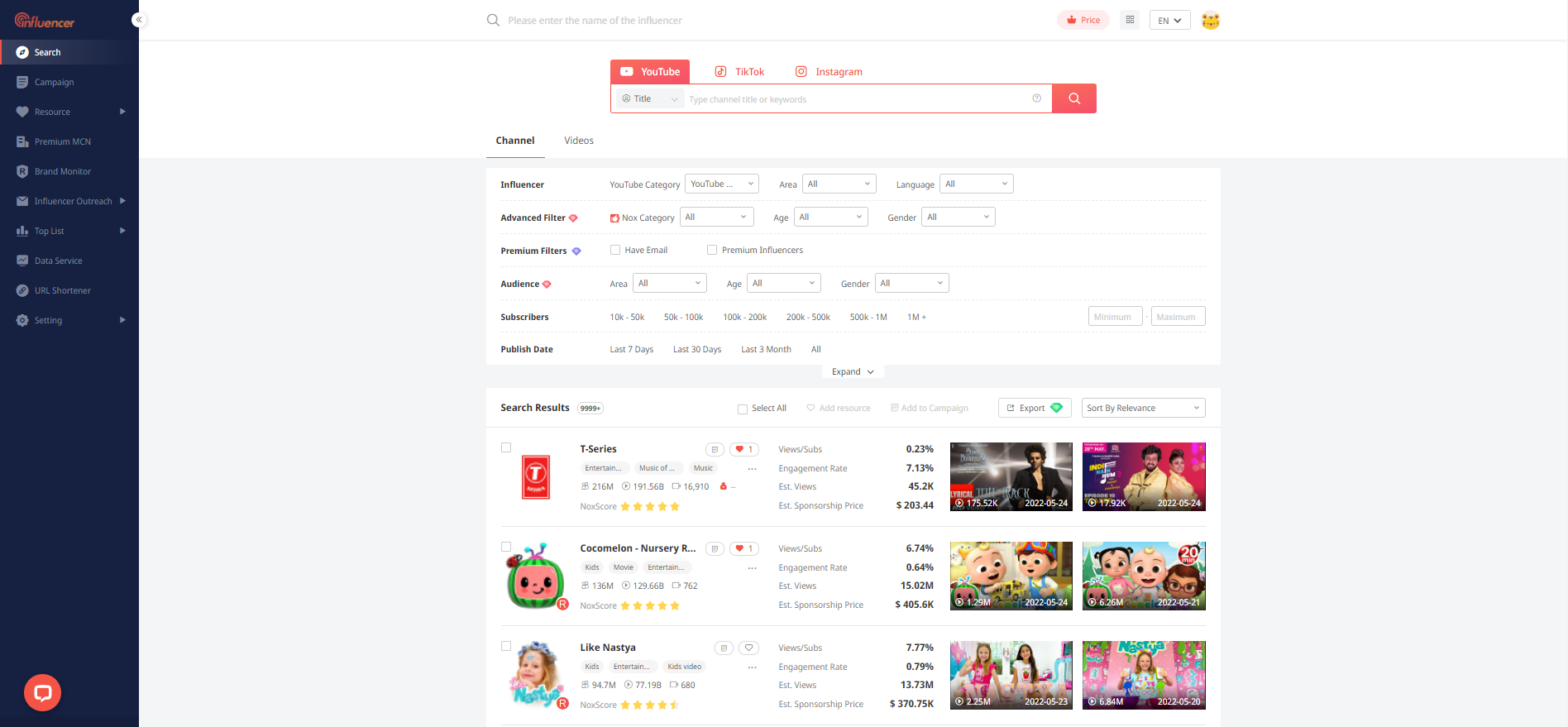Screen dimensions: 1568x727
Task: Open the Influencer Area dropdown
Action: click(839, 184)
